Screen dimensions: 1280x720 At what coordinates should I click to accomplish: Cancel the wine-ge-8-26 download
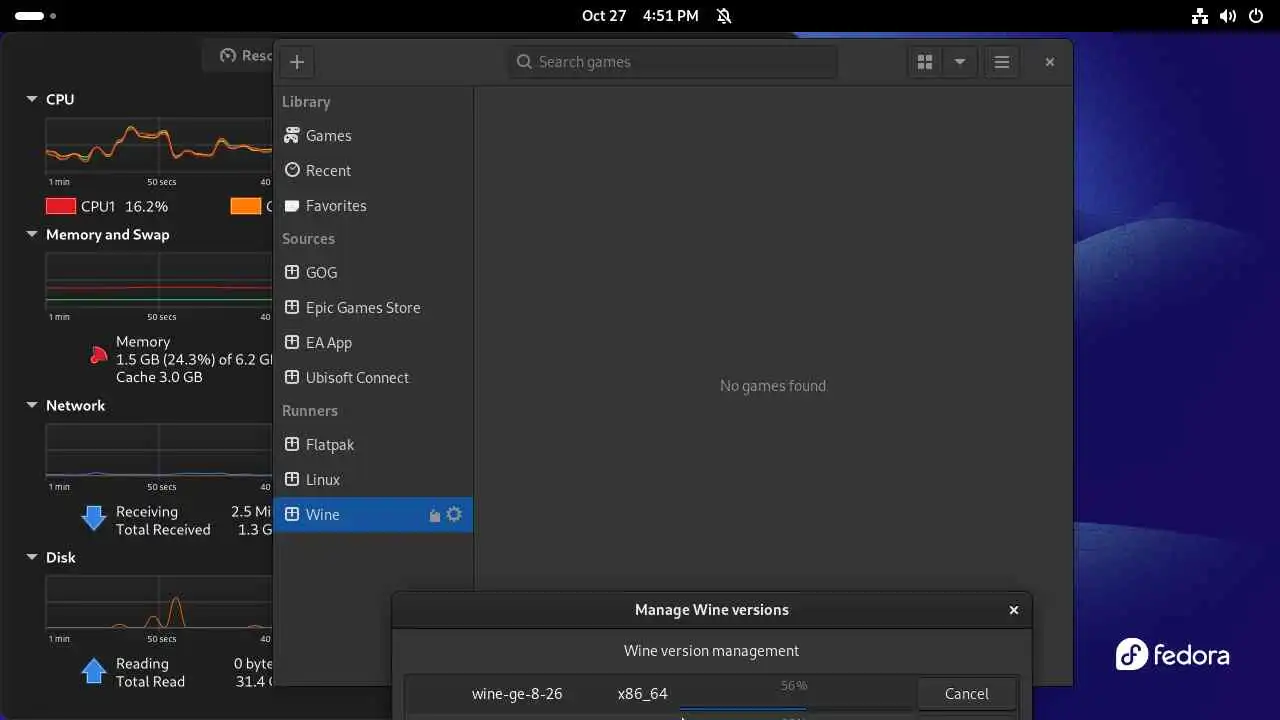tap(967, 694)
